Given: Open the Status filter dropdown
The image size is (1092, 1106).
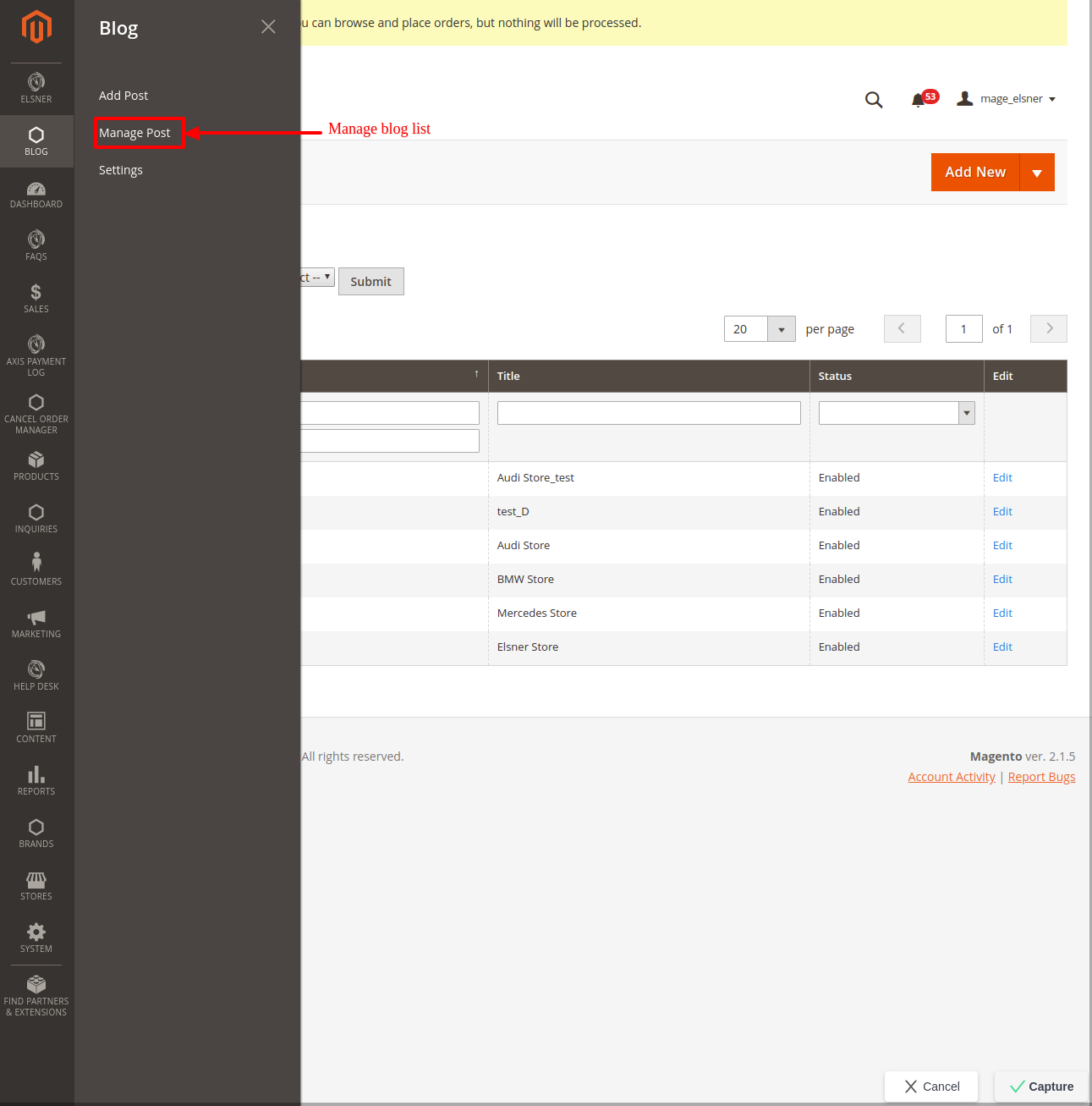Looking at the screenshot, I should pos(966,413).
